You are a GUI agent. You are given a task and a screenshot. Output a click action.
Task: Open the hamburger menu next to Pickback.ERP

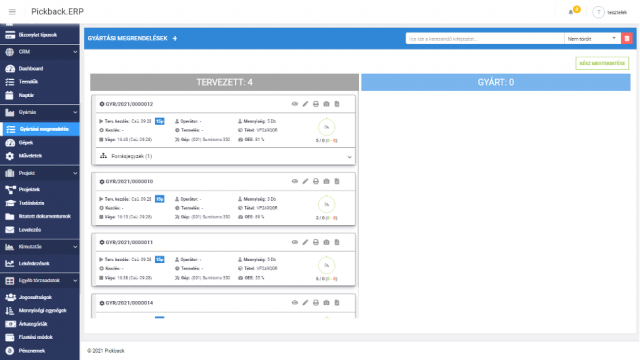[12, 11]
